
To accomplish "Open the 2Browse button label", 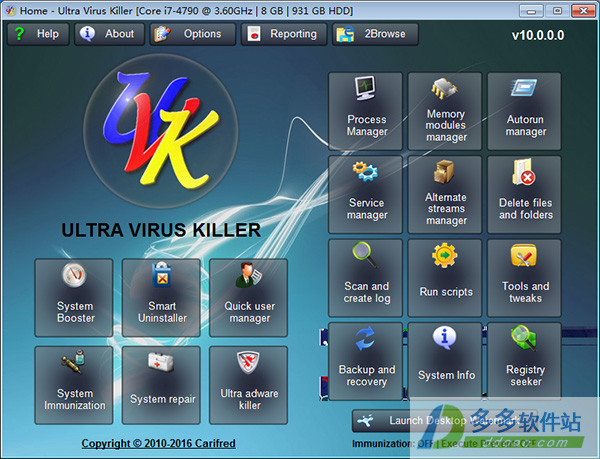I will coord(385,34).
